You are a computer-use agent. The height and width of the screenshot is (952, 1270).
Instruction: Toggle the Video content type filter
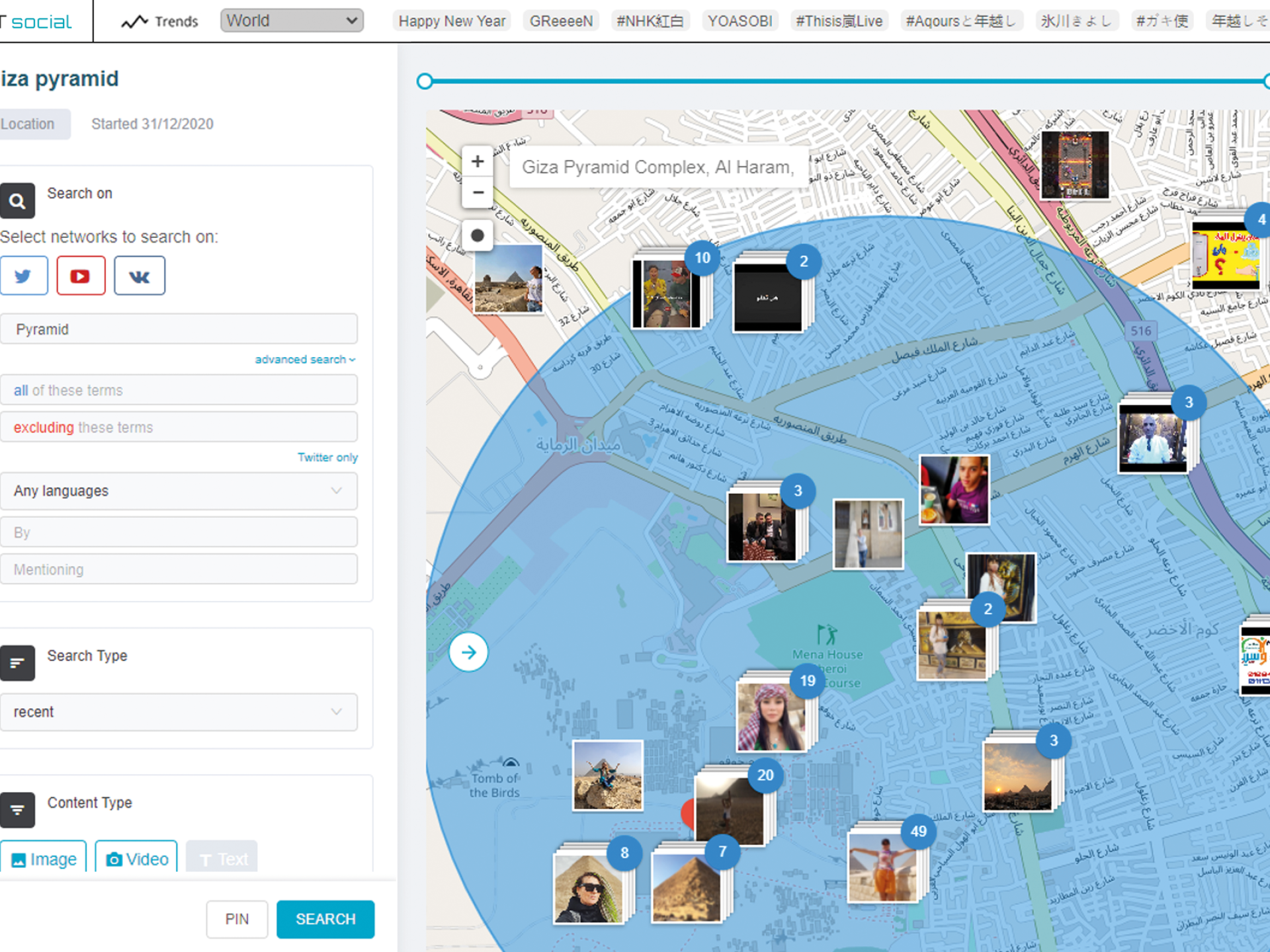click(x=136, y=858)
